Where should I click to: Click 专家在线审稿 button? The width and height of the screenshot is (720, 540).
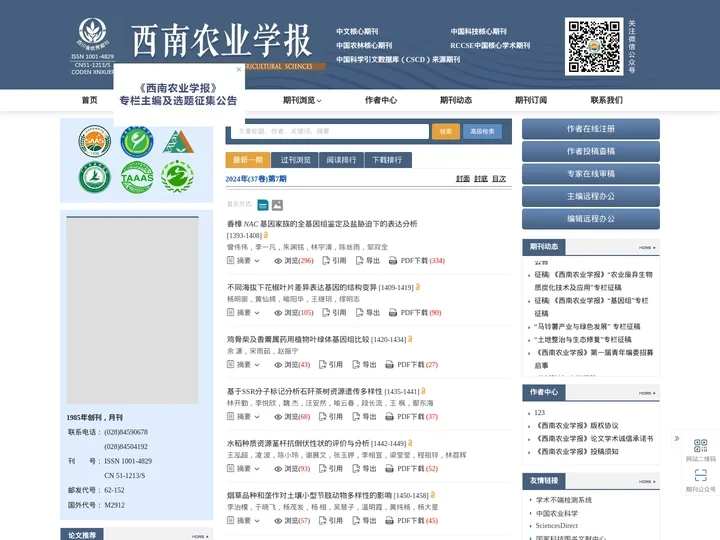[x=591, y=174]
